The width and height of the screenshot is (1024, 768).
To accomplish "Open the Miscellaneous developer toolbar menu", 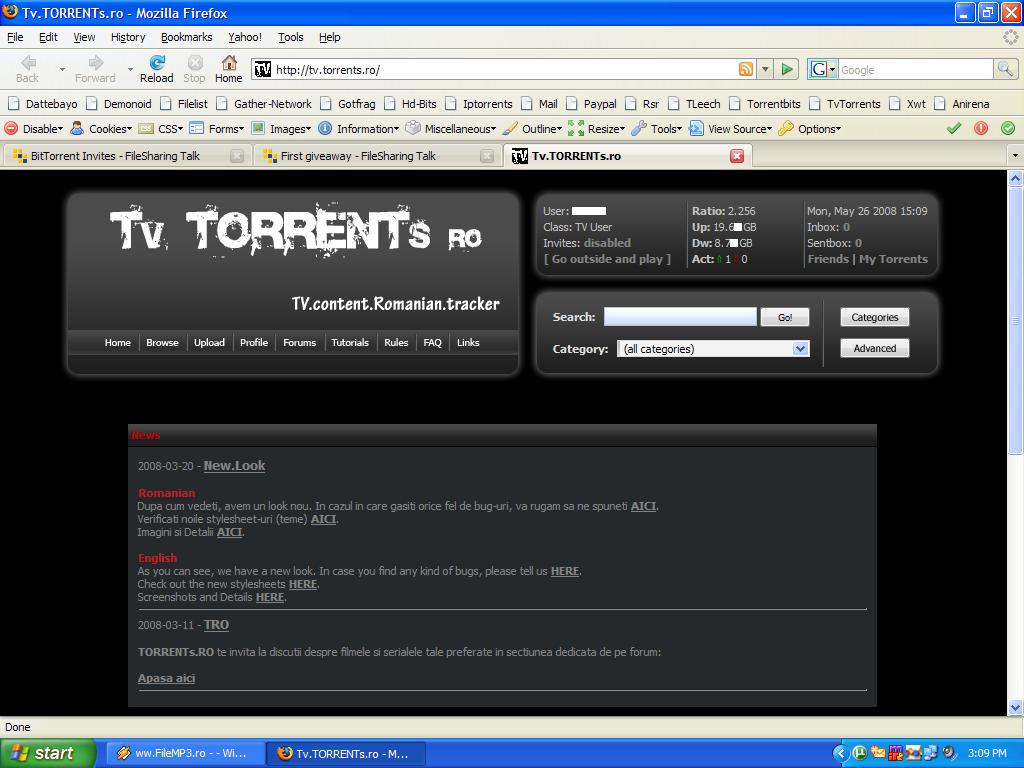I will pos(451,129).
